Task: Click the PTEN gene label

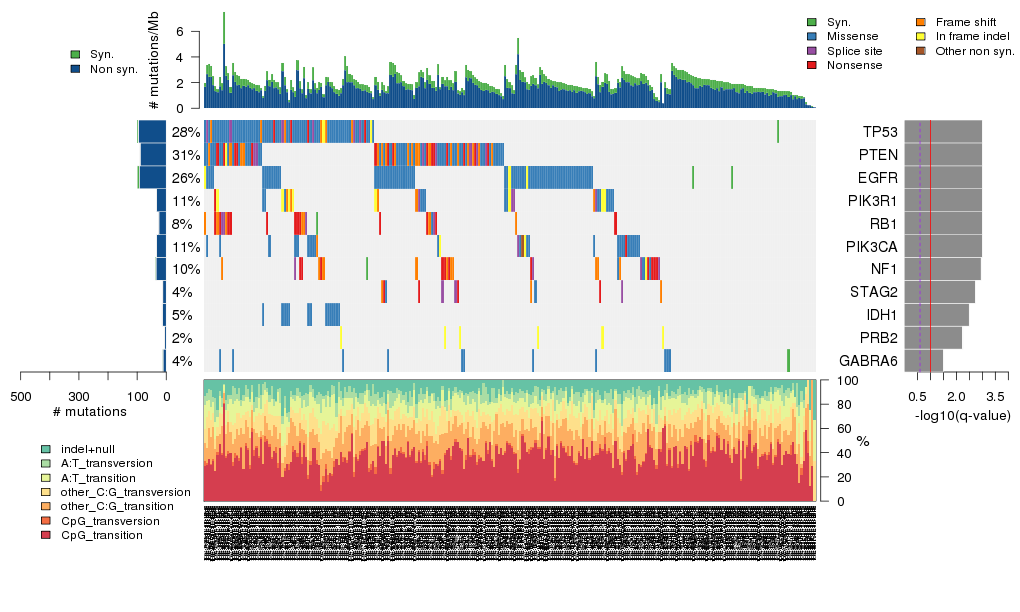Action: click(x=879, y=155)
